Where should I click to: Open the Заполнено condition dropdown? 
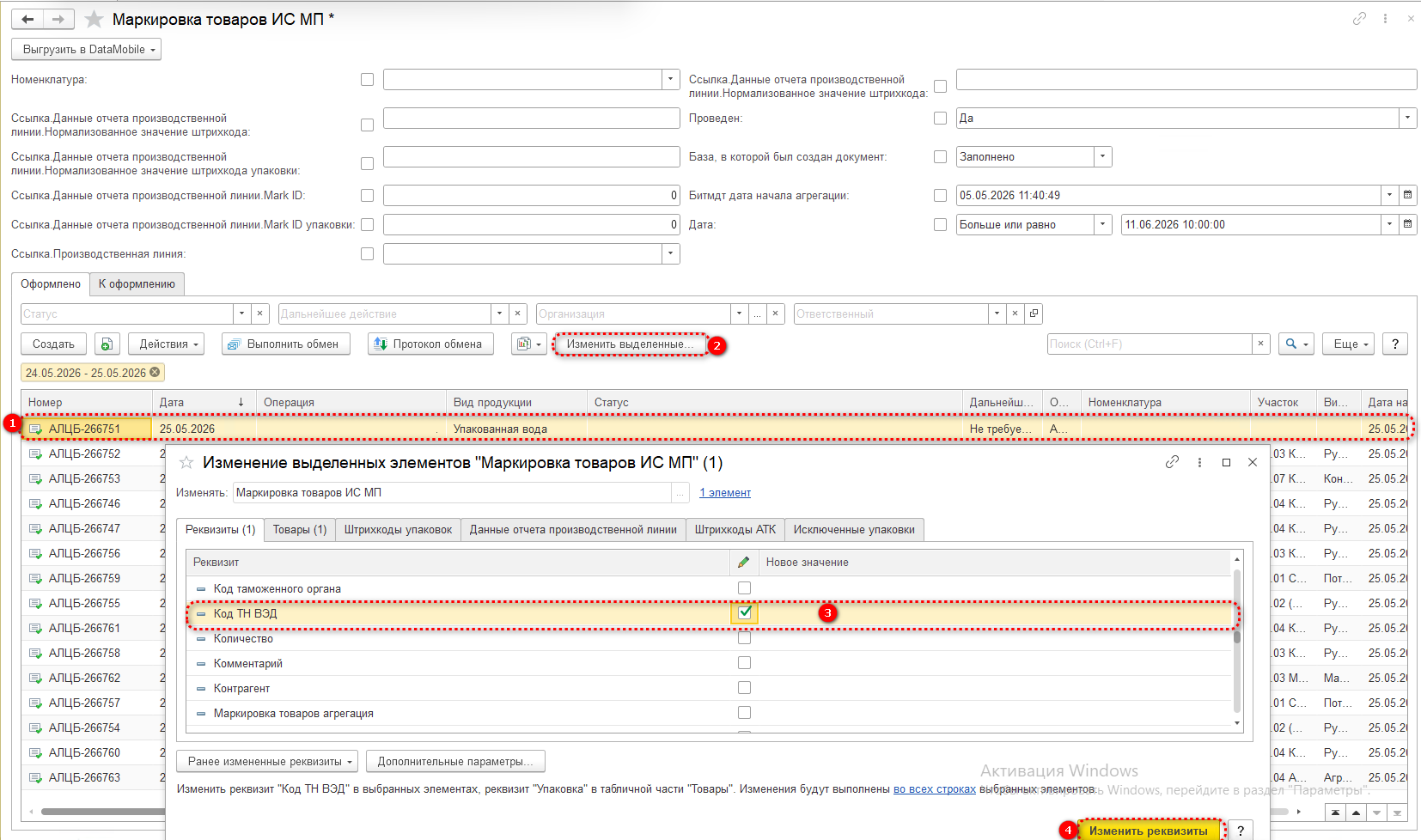pyautogui.click(x=1103, y=156)
